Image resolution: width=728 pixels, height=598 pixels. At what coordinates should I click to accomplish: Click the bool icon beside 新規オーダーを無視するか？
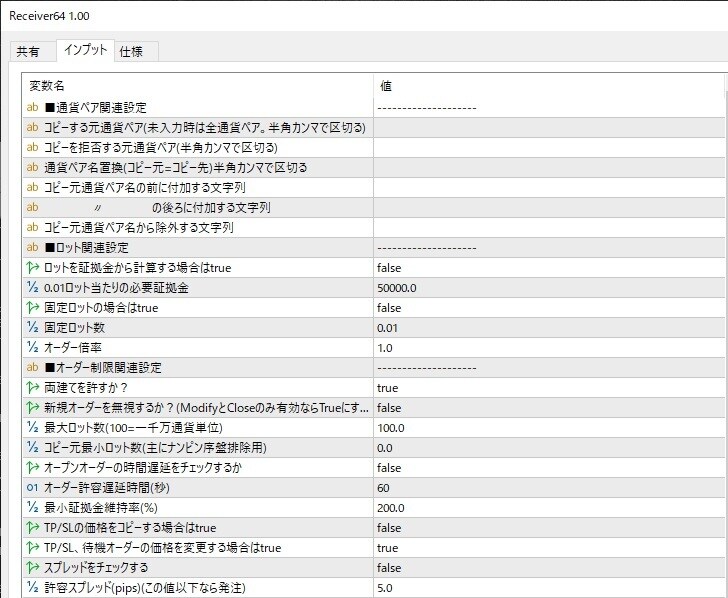[x=32, y=407]
